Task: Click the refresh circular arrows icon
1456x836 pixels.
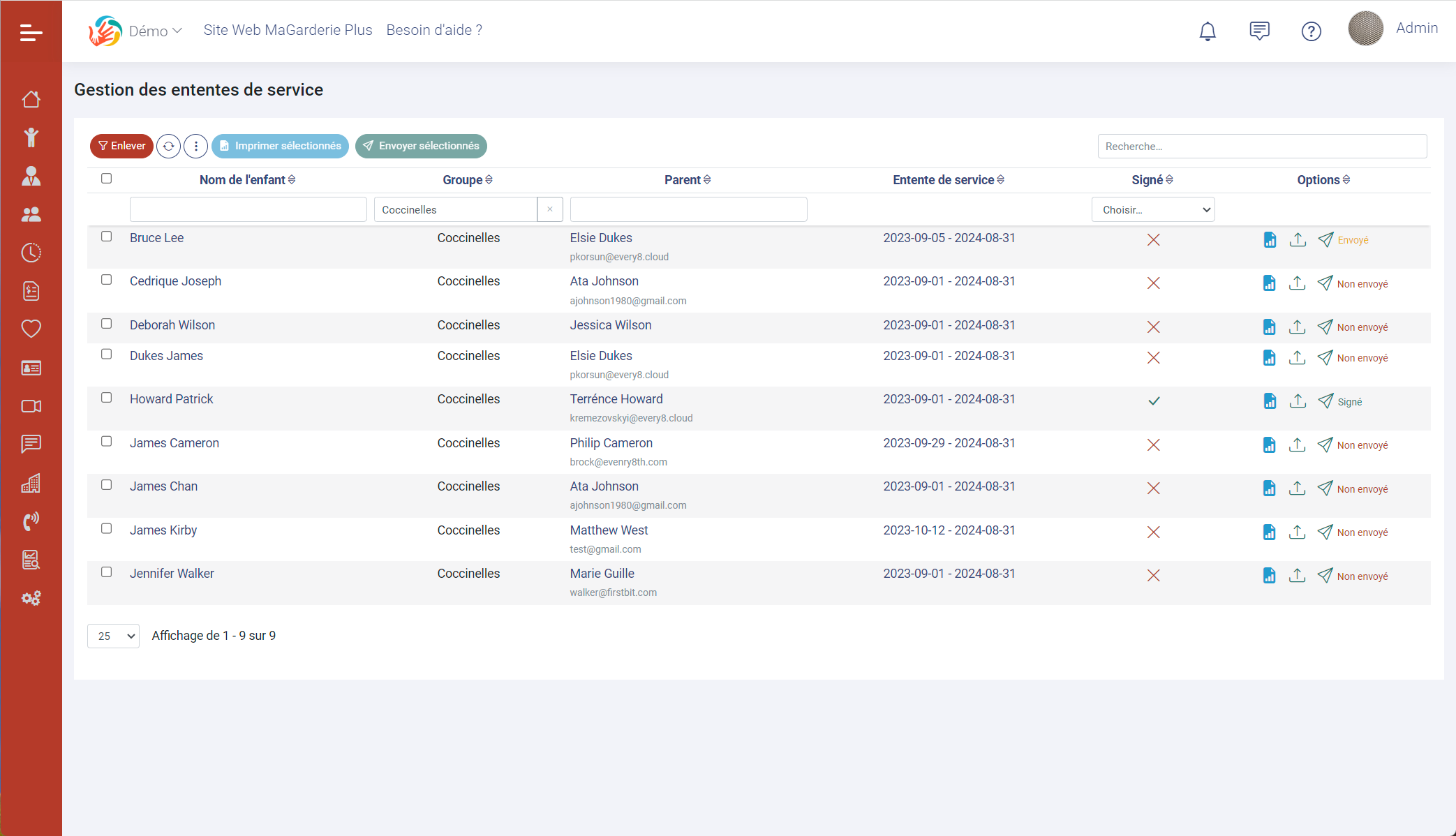Action: point(168,146)
